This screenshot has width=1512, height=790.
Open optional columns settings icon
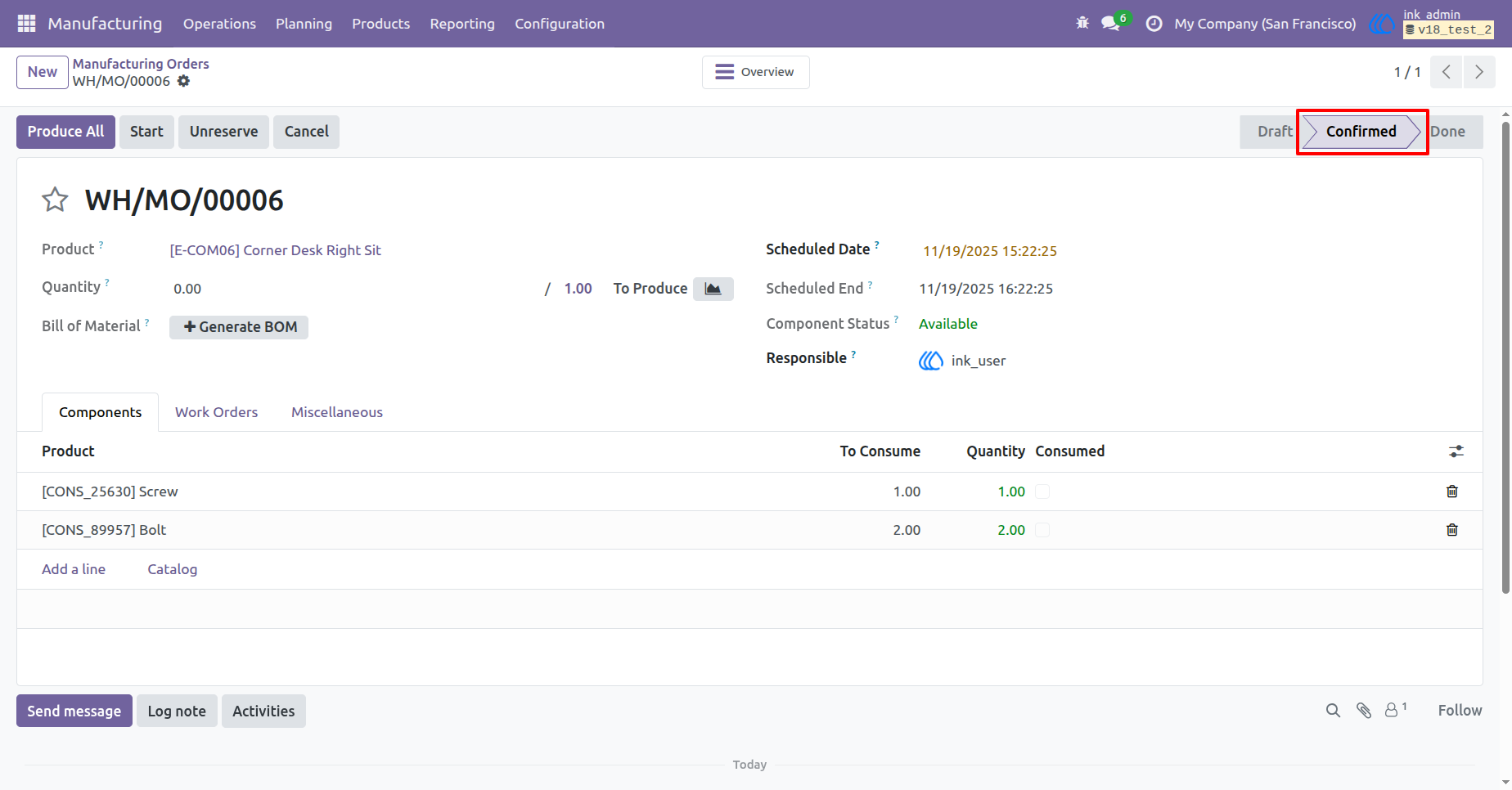tap(1456, 451)
